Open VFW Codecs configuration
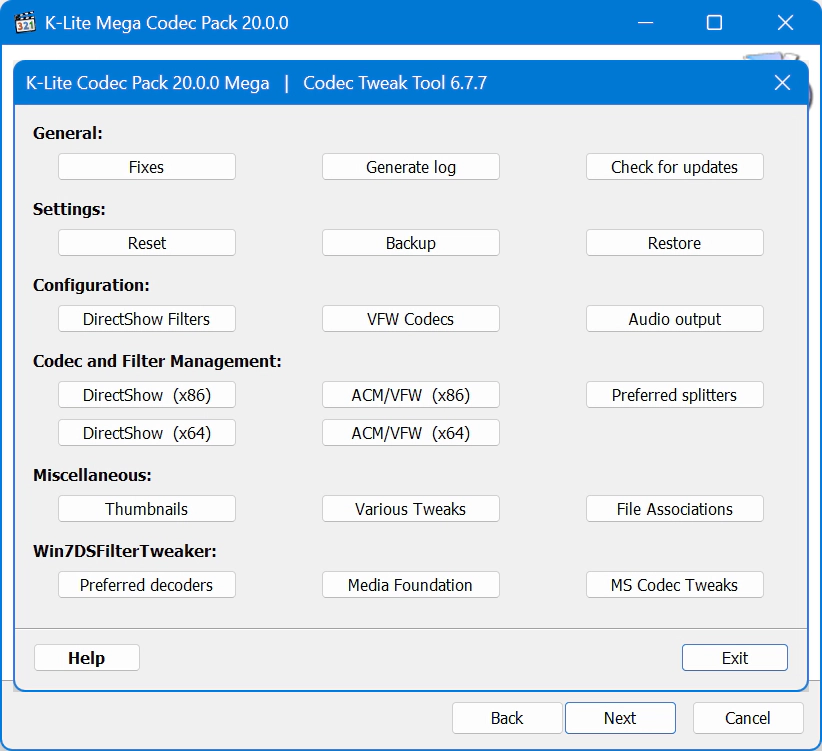Viewport: 822px width, 751px height. click(410, 319)
